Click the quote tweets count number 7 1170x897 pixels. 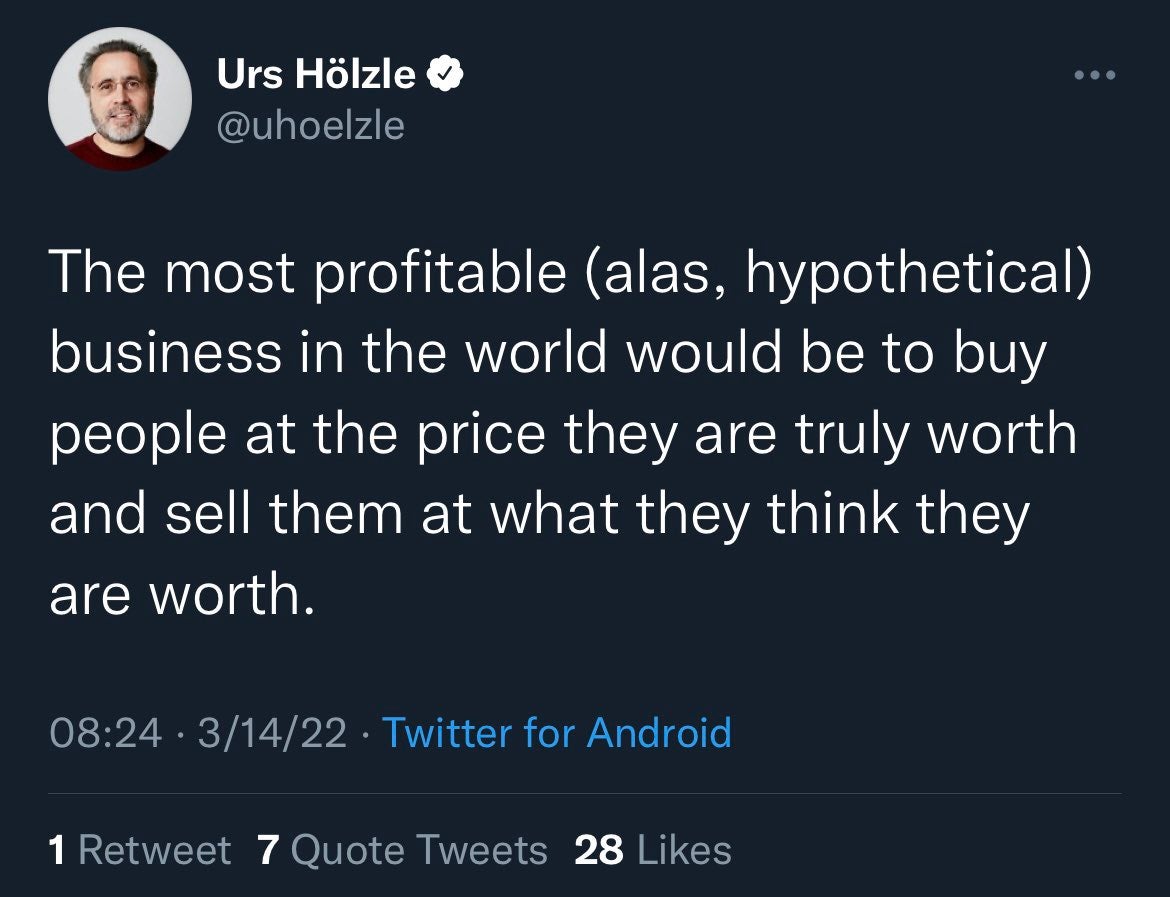tap(267, 850)
